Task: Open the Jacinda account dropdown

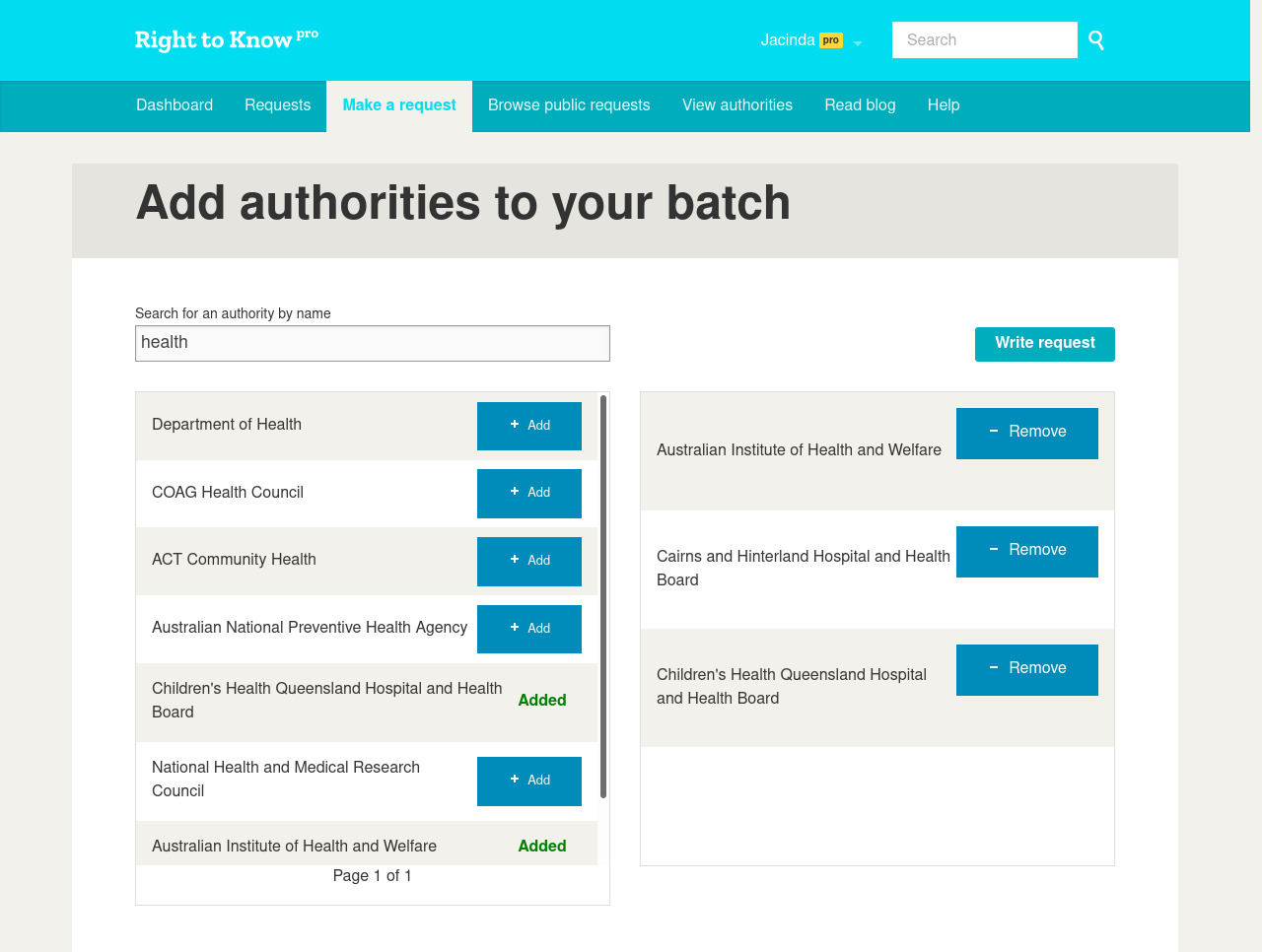Action: [810, 40]
